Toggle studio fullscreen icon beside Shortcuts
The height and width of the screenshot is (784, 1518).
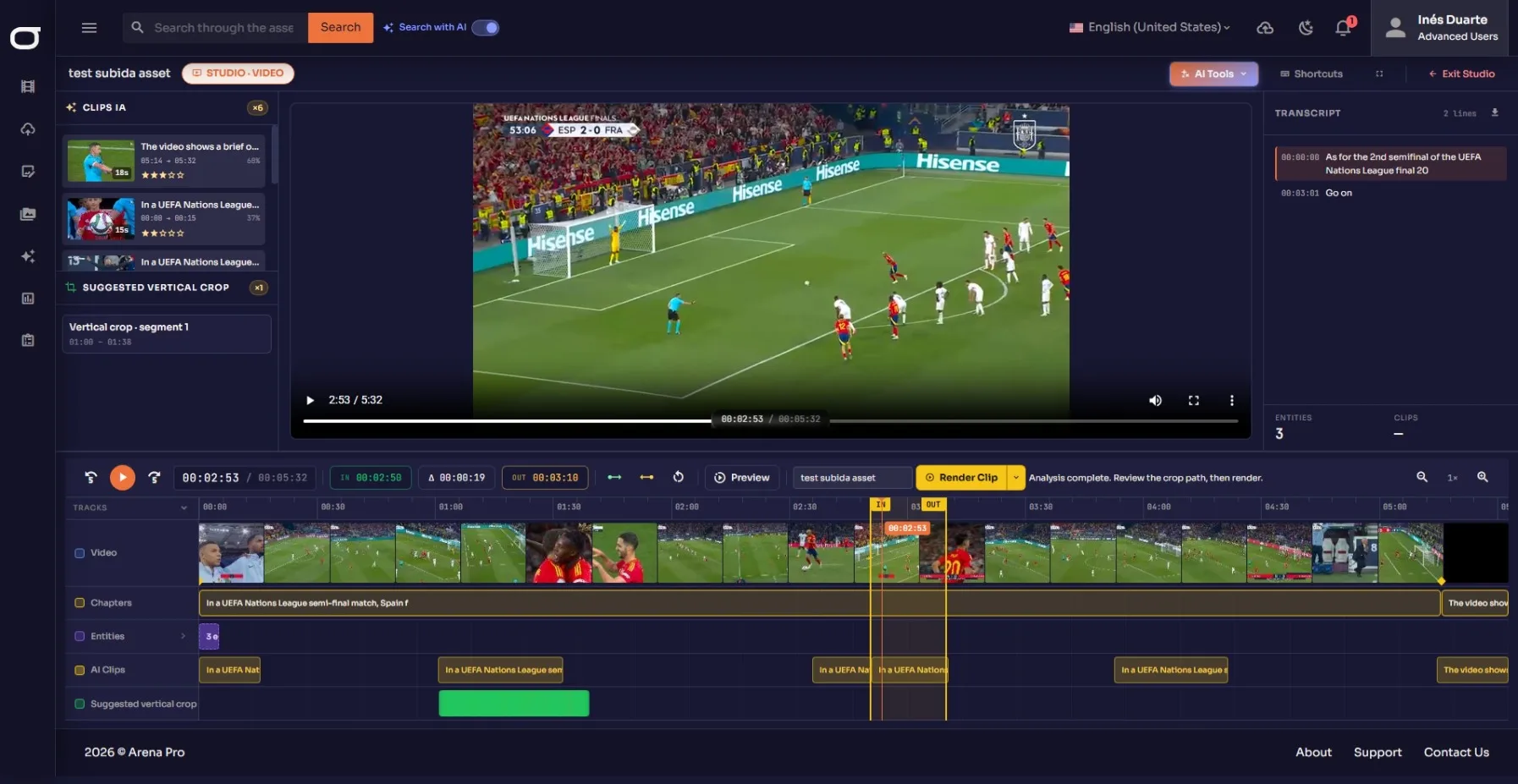pyautogui.click(x=1379, y=74)
